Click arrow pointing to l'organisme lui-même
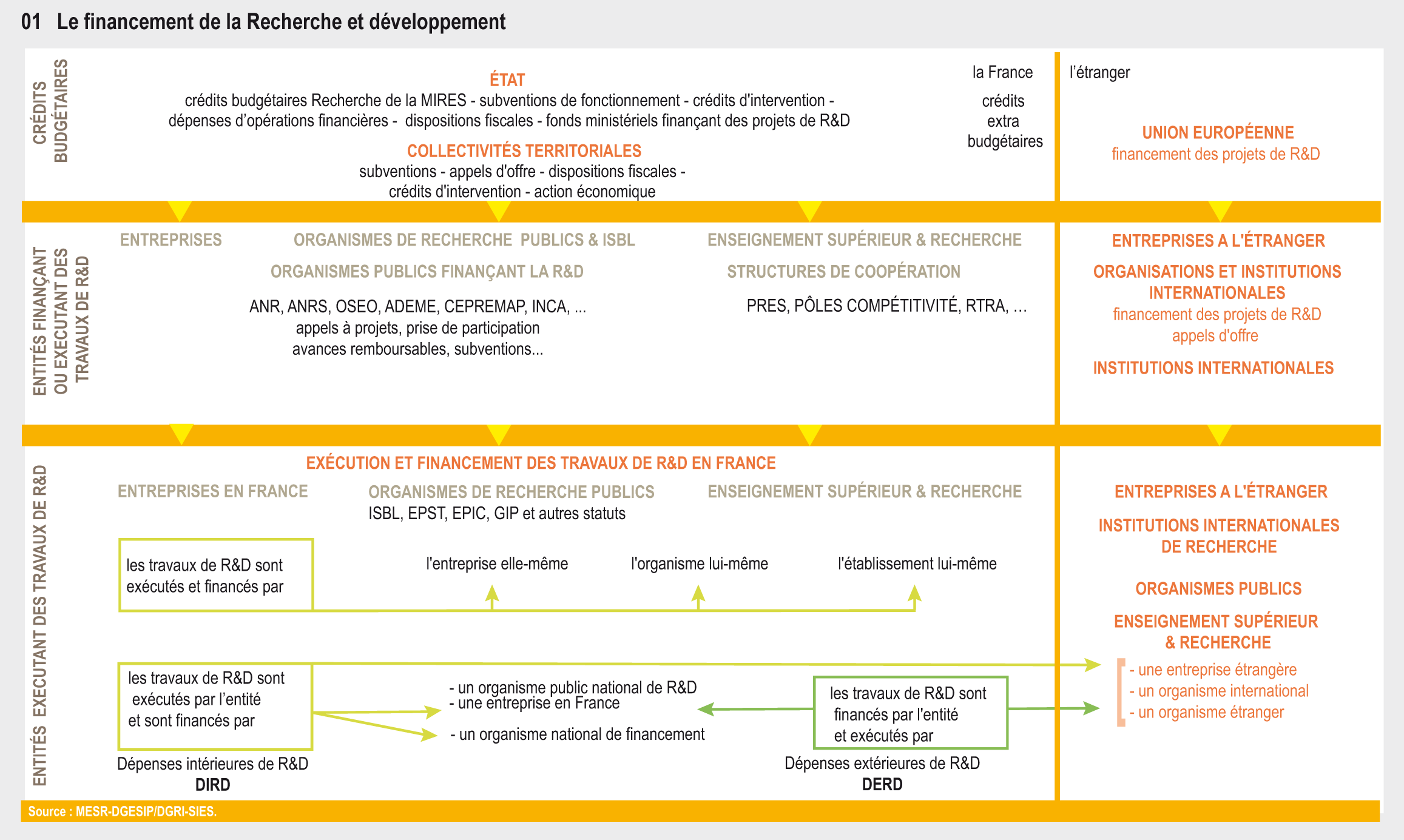The width and height of the screenshot is (1404, 840). point(698,594)
